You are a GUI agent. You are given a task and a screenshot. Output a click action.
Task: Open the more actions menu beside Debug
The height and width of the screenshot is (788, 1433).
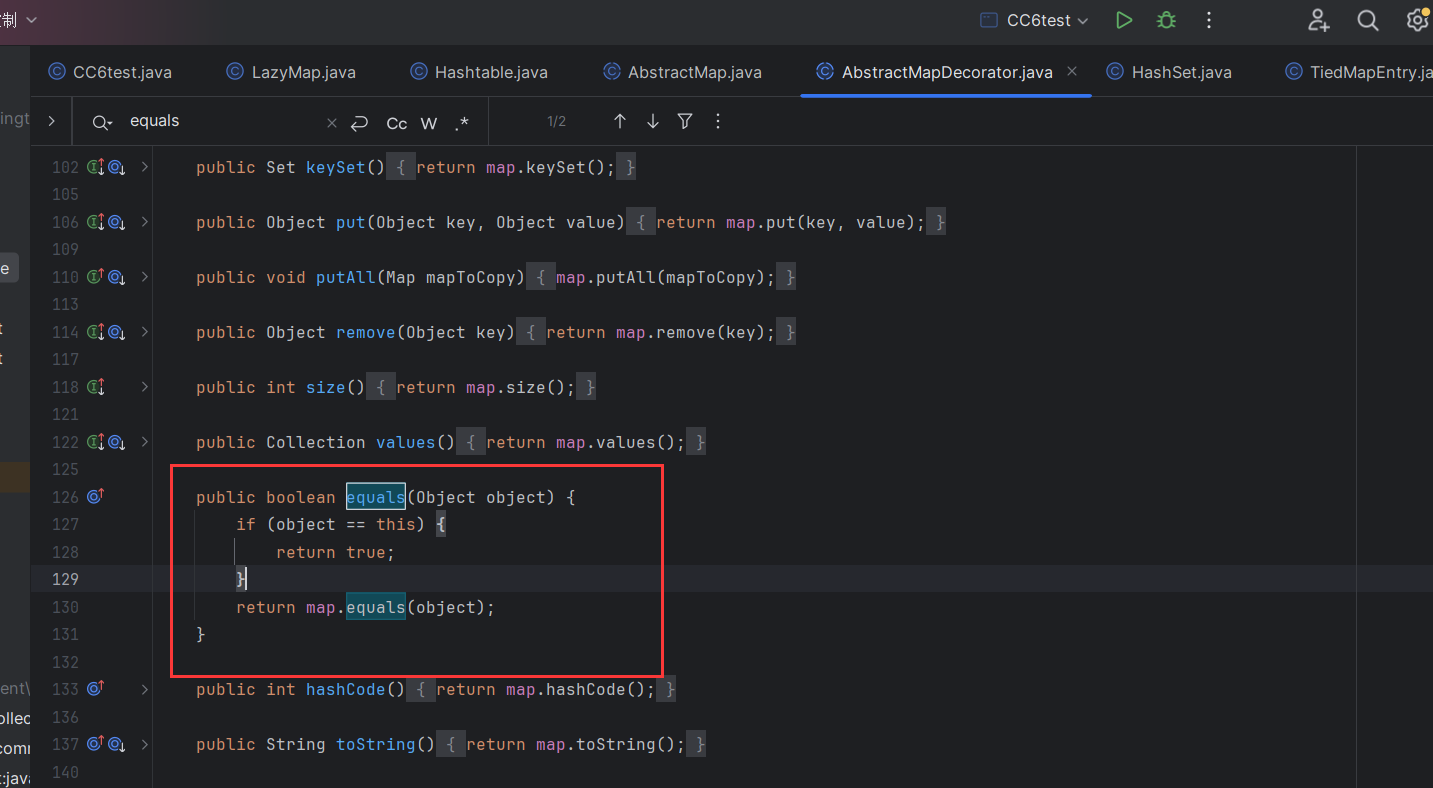click(1209, 20)
